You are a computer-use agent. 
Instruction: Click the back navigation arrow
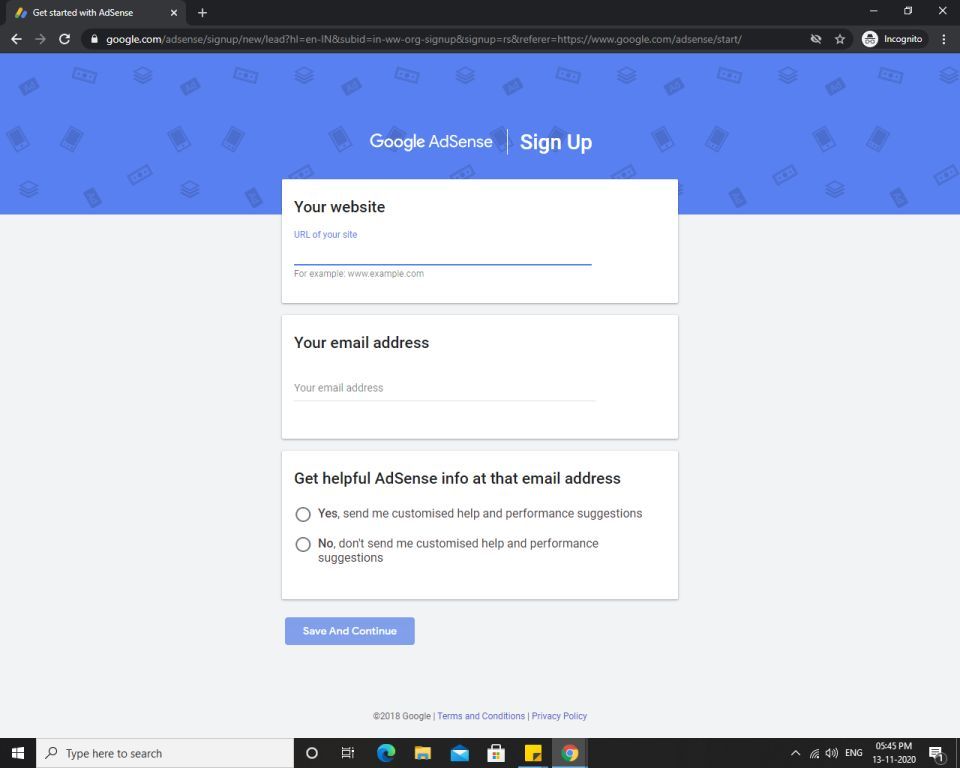coord(16,39)
